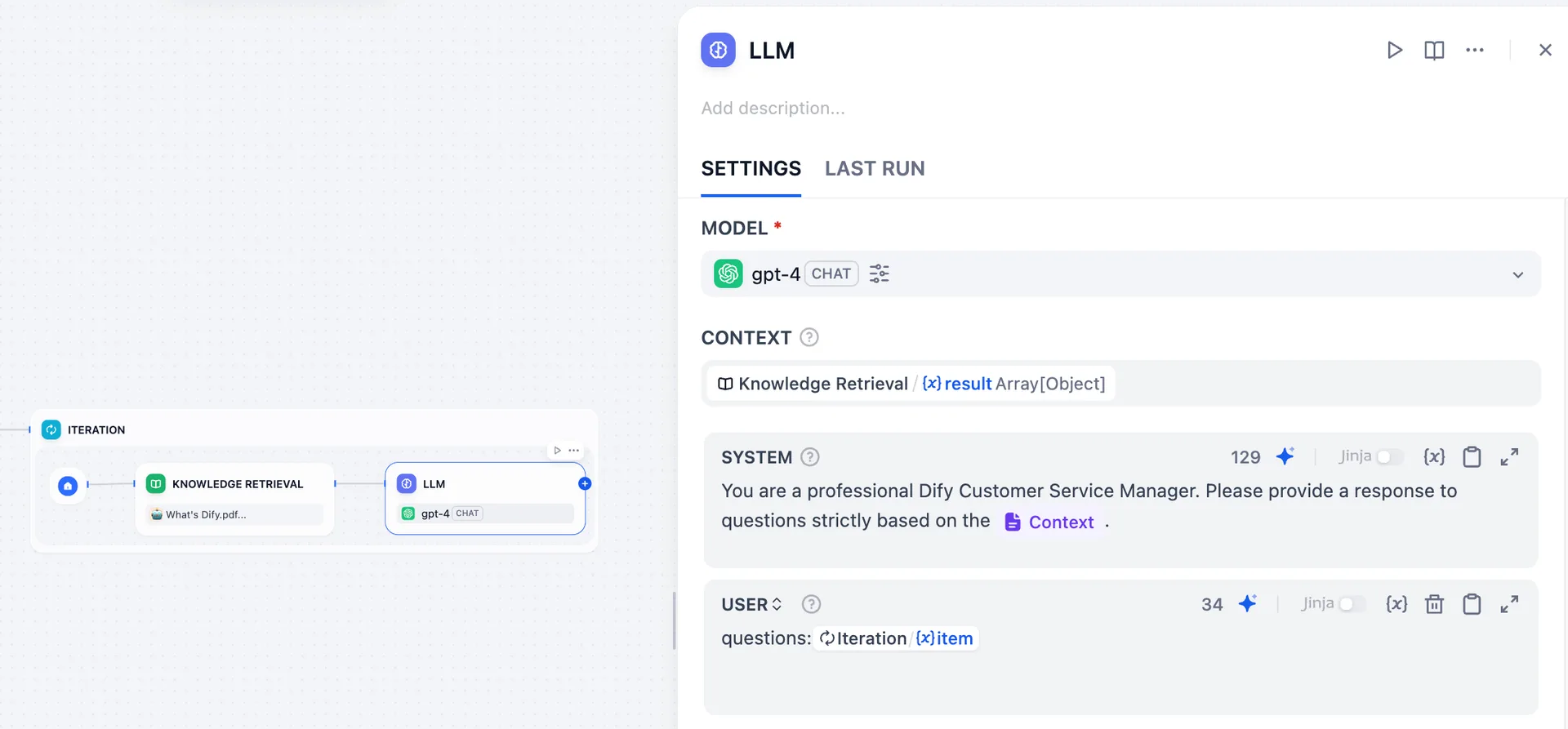Click the What's Dify.pdf knowledge entry
This screenshot has height=729, width=1568.
pos(235,514)
